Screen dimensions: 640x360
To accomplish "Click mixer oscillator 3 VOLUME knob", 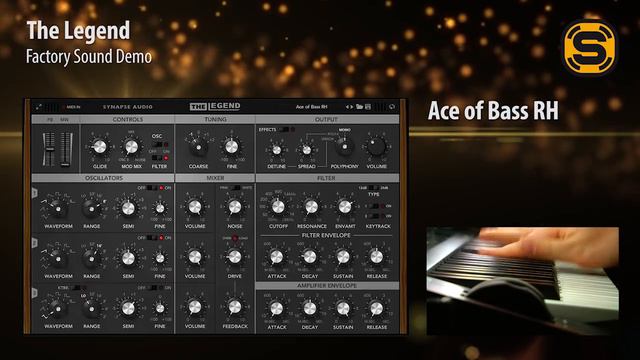I will [x=195, y=307].
